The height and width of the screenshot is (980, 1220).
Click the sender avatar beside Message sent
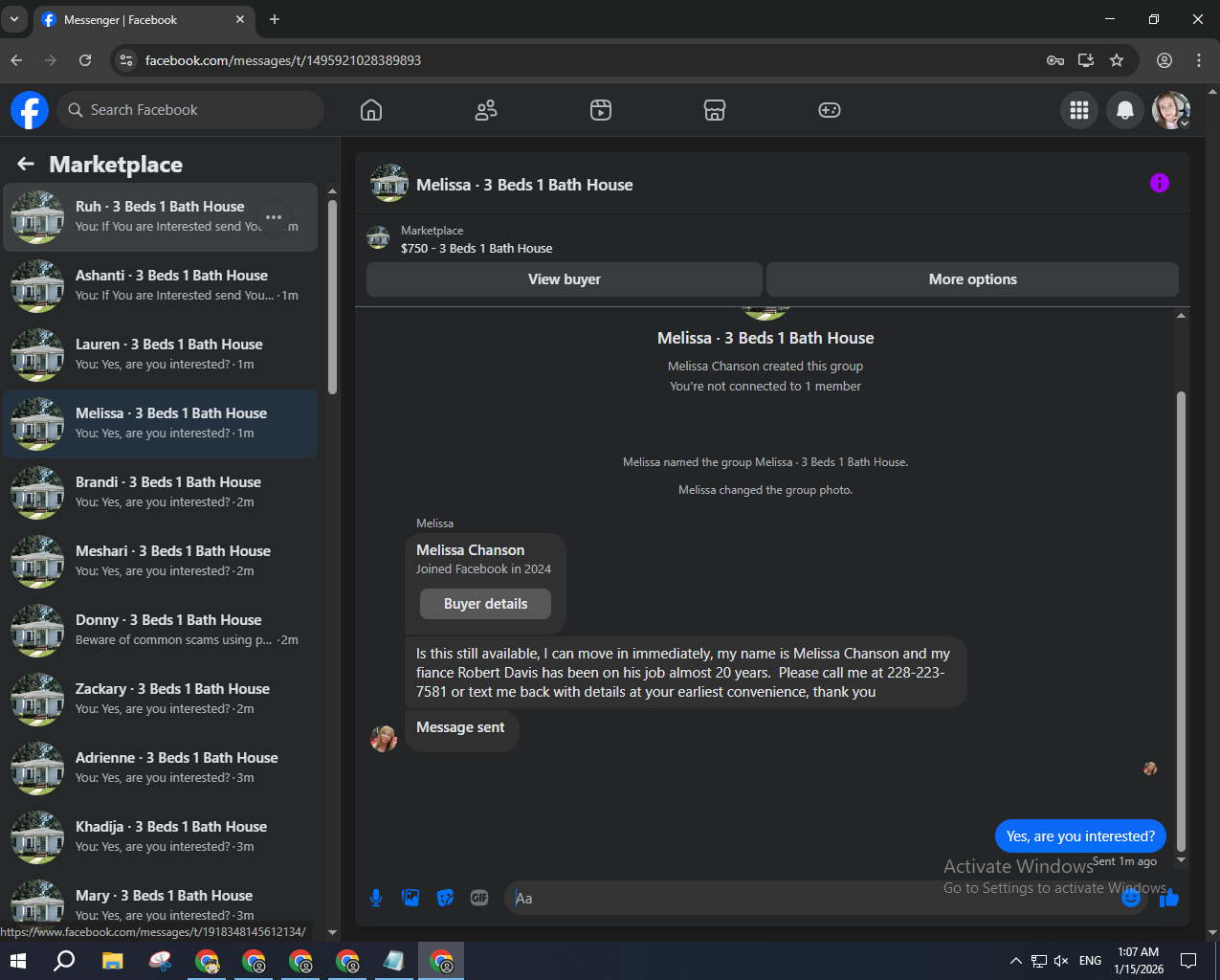[x=384, y=738]
